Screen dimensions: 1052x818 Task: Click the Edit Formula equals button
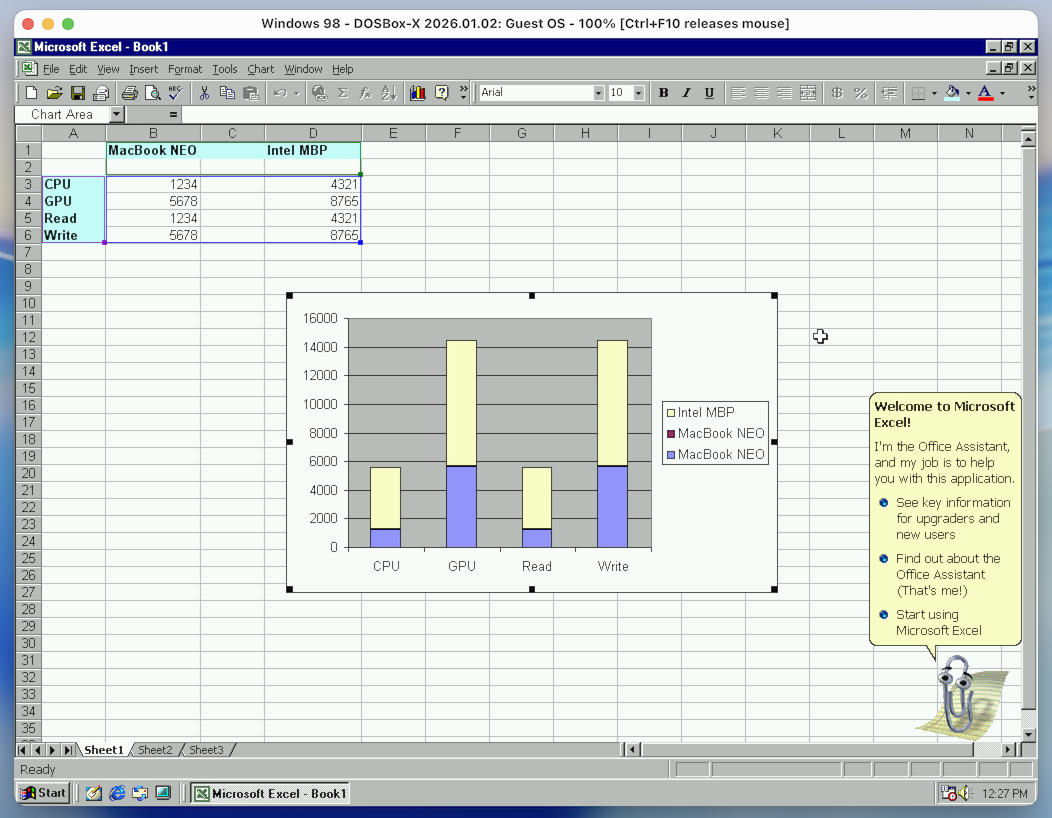coord(173,115)
